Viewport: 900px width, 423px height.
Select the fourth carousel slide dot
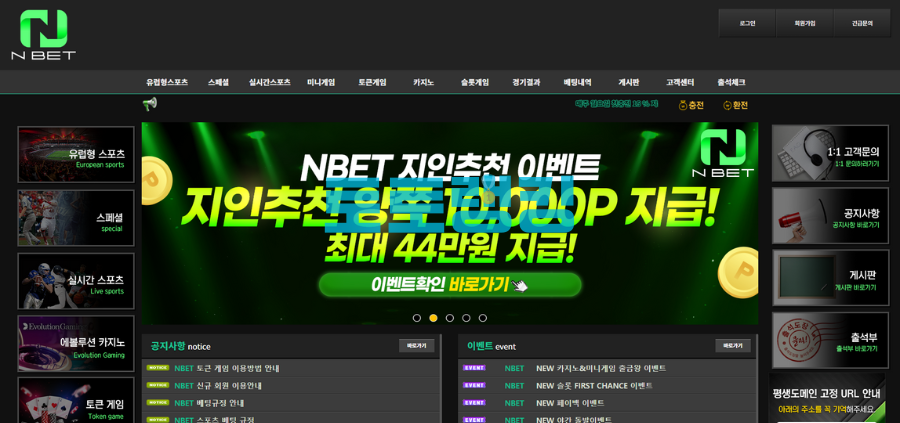[x=466, y=318]
